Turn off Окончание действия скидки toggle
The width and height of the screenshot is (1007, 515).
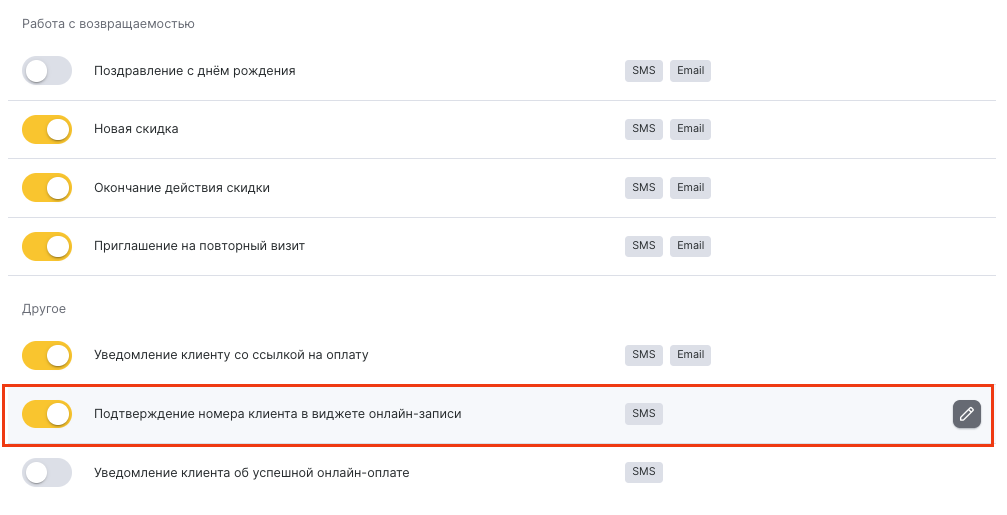coord(47,188)
